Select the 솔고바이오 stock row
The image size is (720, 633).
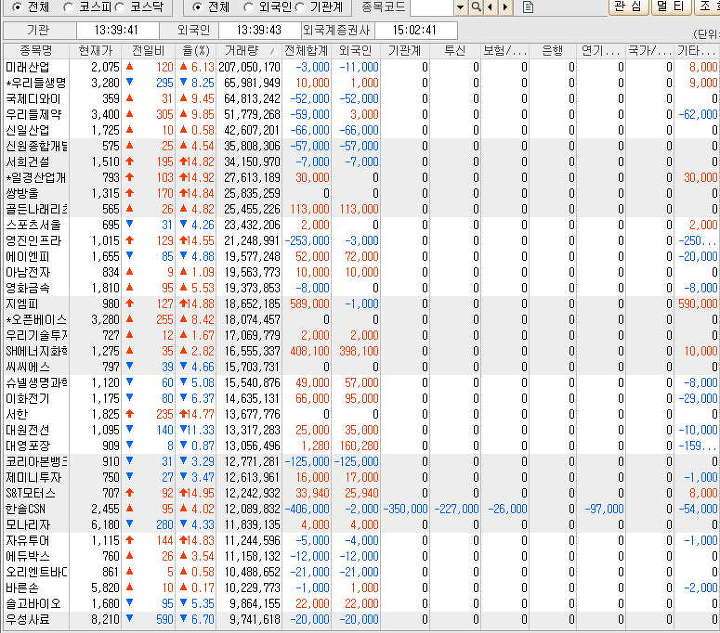[360, 604]
